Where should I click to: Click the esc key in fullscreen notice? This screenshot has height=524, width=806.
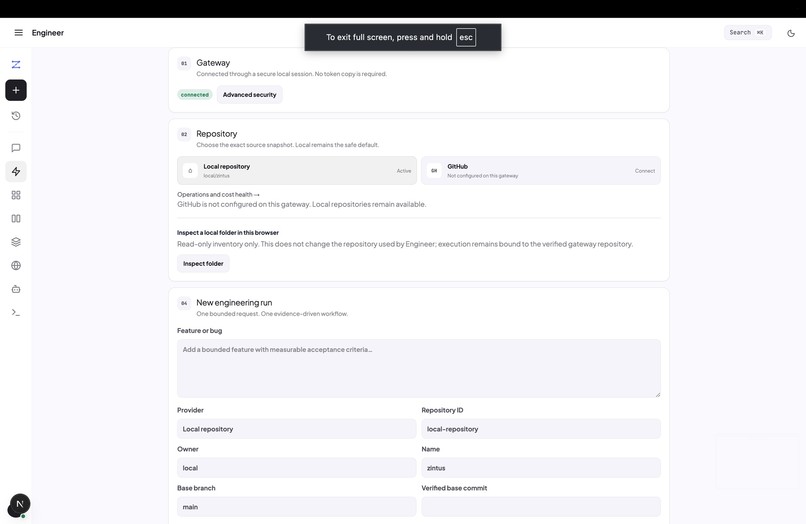point(466,37)
